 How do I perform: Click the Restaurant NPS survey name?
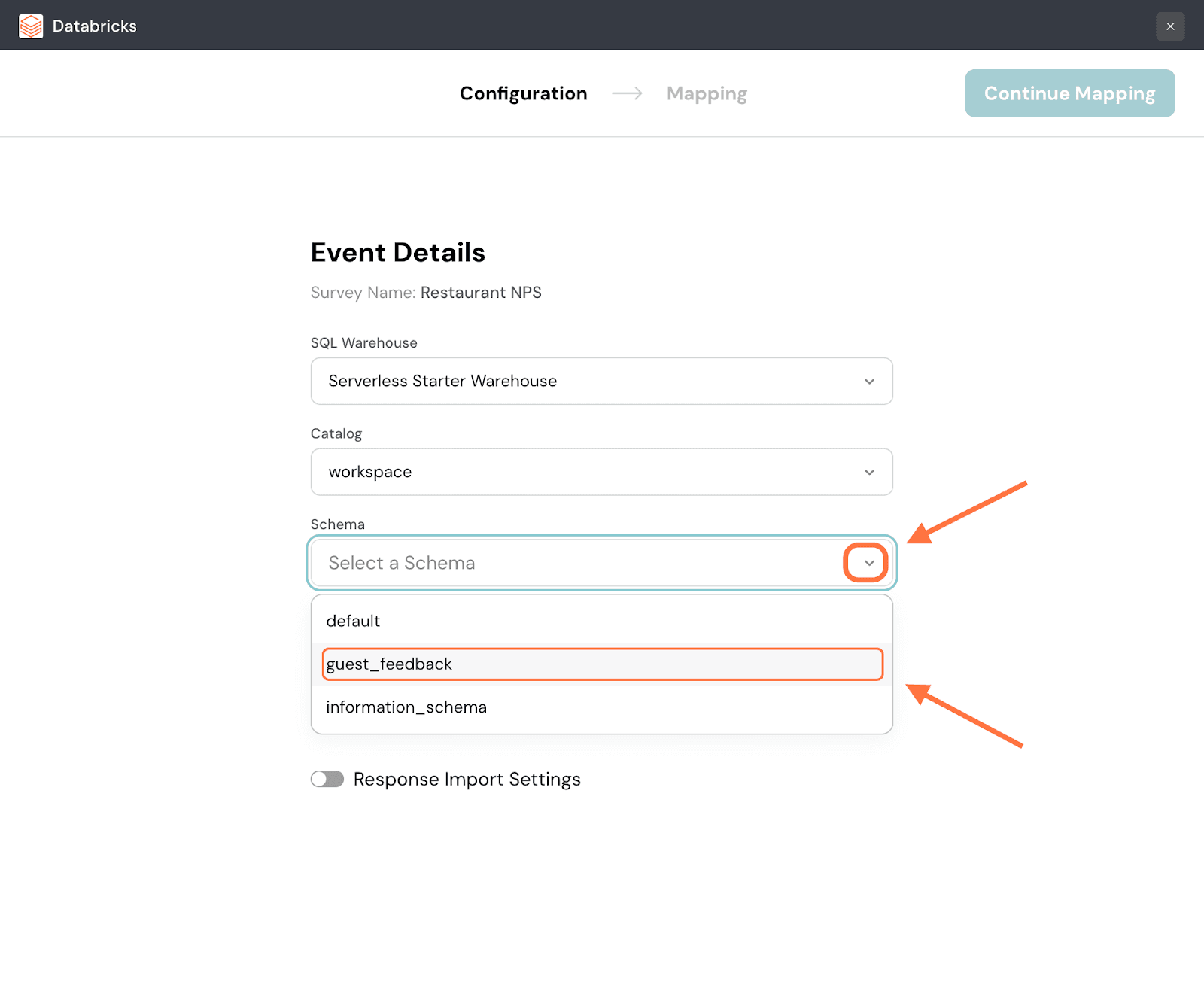481,293
